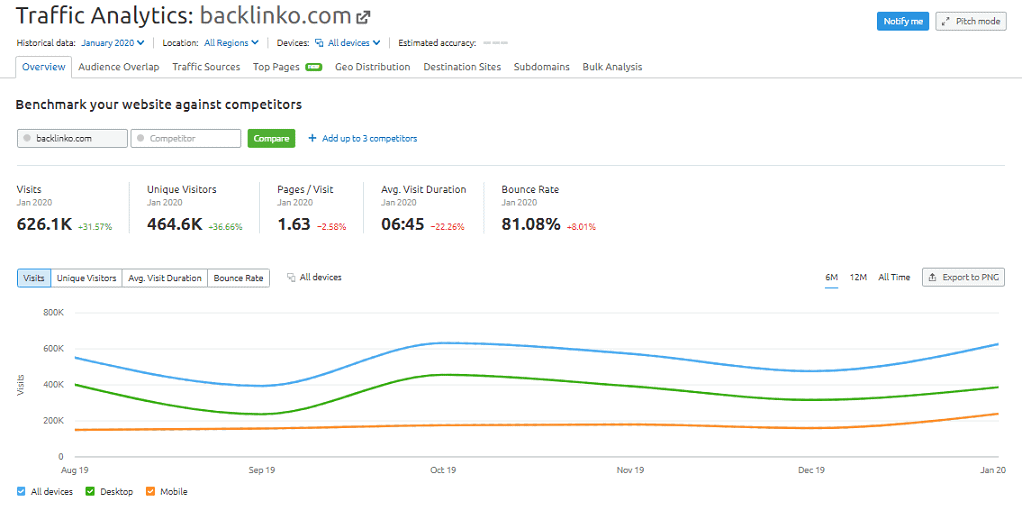Select the 12M time range

click(858, 277)
